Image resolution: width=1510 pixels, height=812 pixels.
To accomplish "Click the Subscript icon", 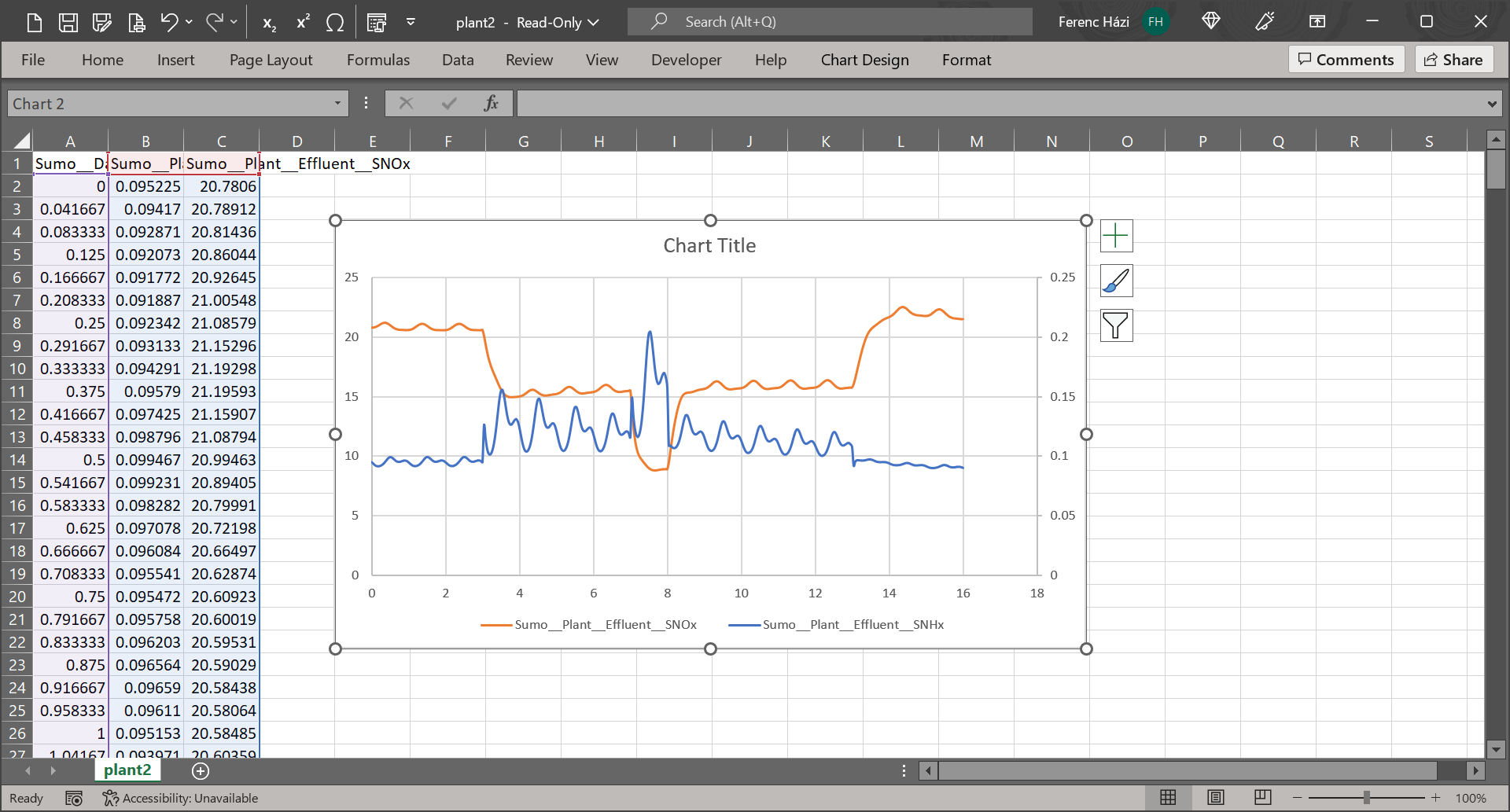I will coord(269,23).
